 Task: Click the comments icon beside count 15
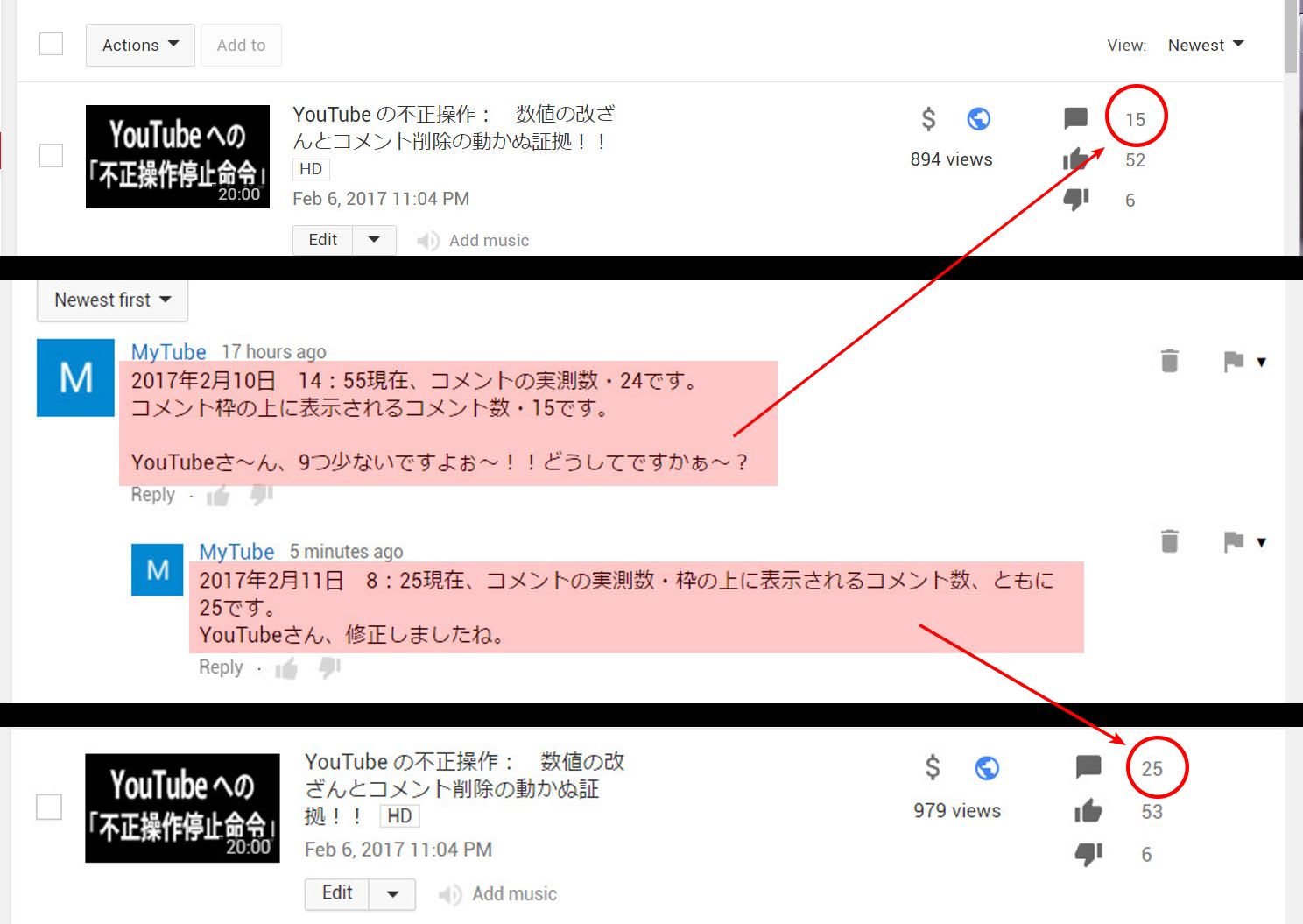[x=1075, y=118]
